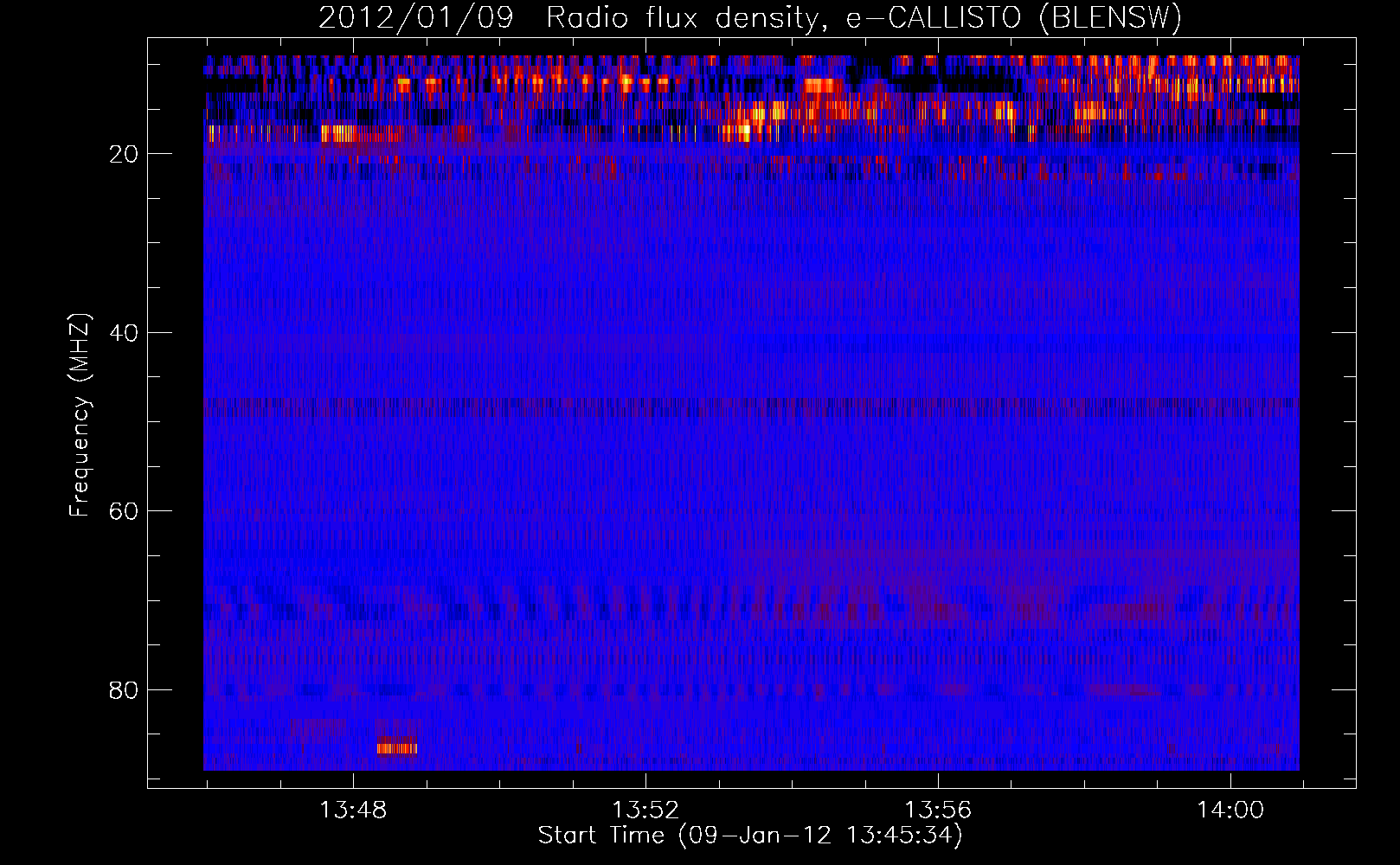The width and height of the screenshot is (1400, 865).
Task: Click the 13:52 time tick label
Action: tap(645, 811)
